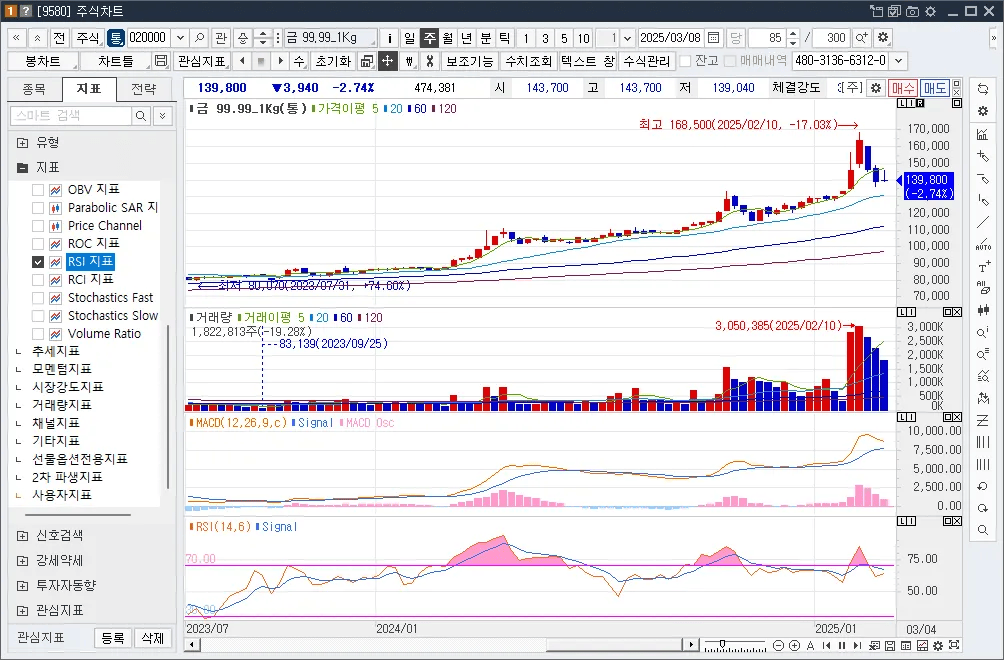
Task: Click the smart search magnifier in indicator panel
Action: click(x=140, y=116)
